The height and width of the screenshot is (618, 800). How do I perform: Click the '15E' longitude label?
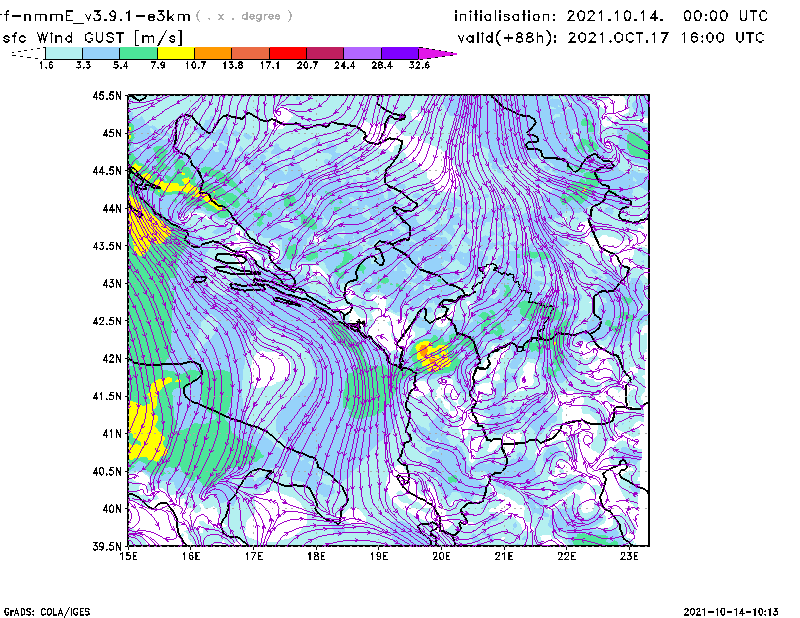128,556
